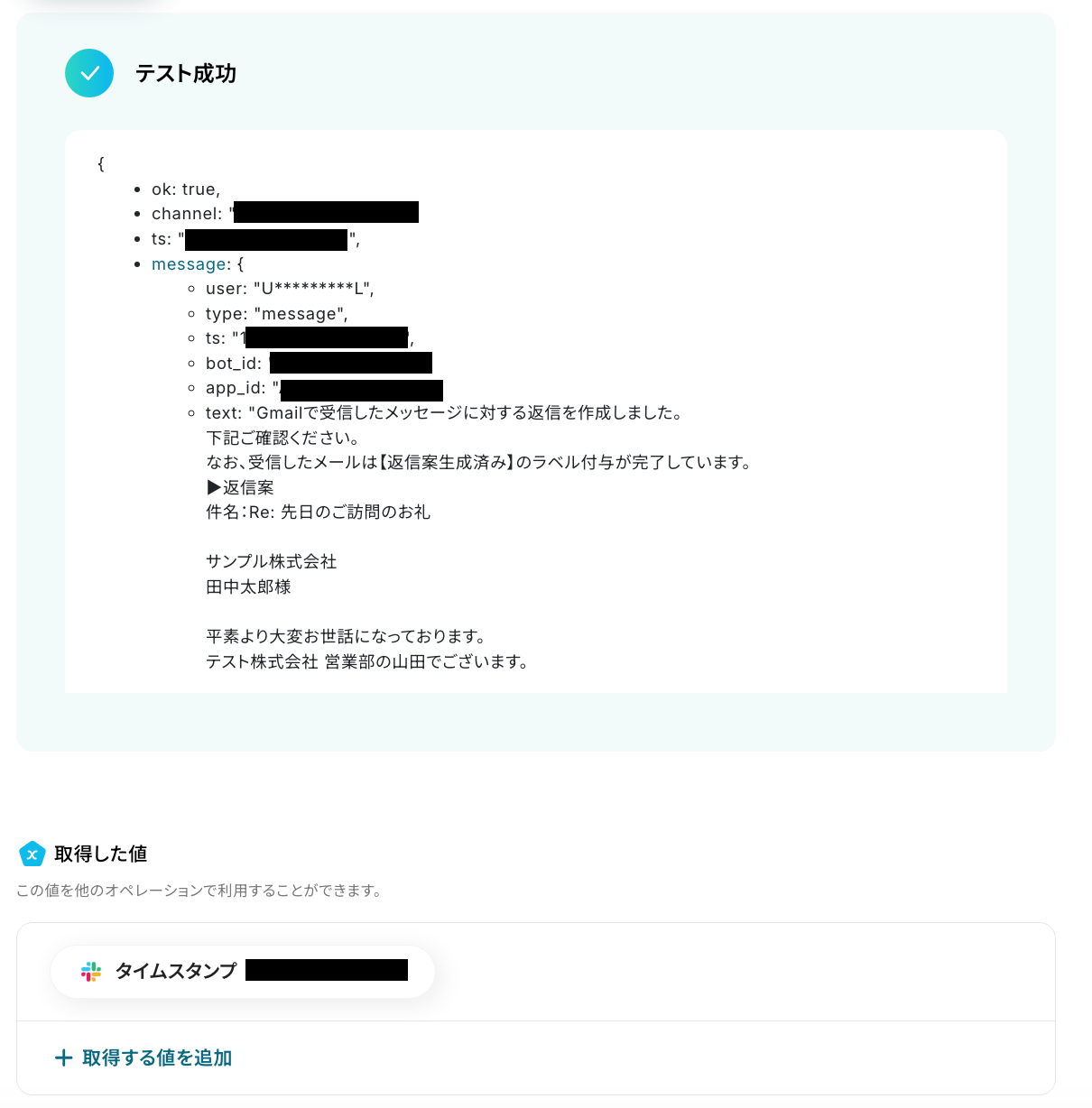The image size is (1092, 1108).
Task: Click the ok: true line
Action: coord(186,189)
